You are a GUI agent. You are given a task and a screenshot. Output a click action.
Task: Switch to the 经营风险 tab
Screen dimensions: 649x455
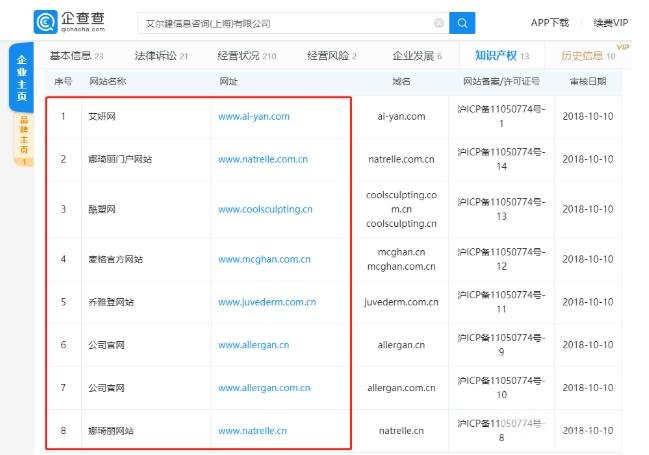(x=332, y=55)
